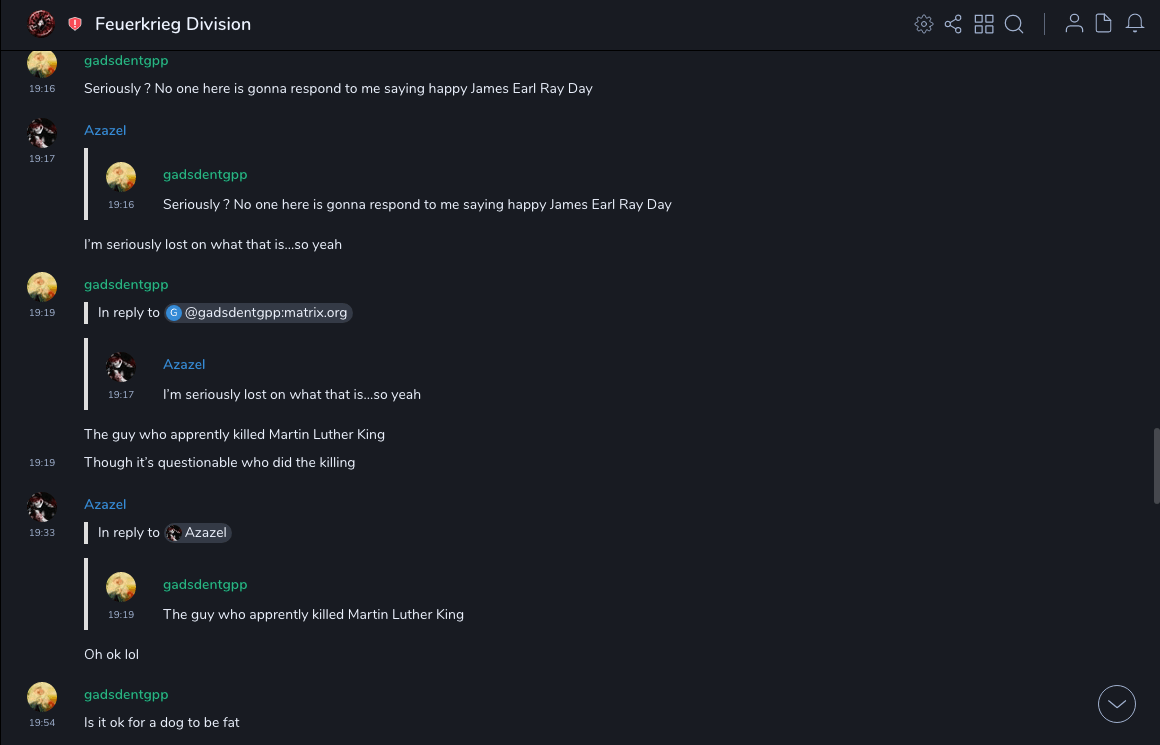
Task: Open notifications bell icon
Action: pos(1135,24)
